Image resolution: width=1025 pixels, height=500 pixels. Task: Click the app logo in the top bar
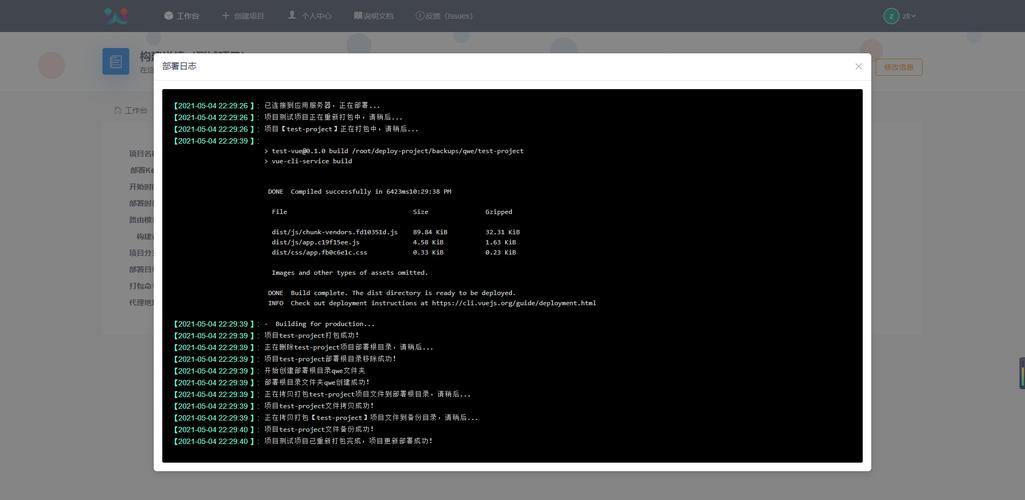[116, 16]
